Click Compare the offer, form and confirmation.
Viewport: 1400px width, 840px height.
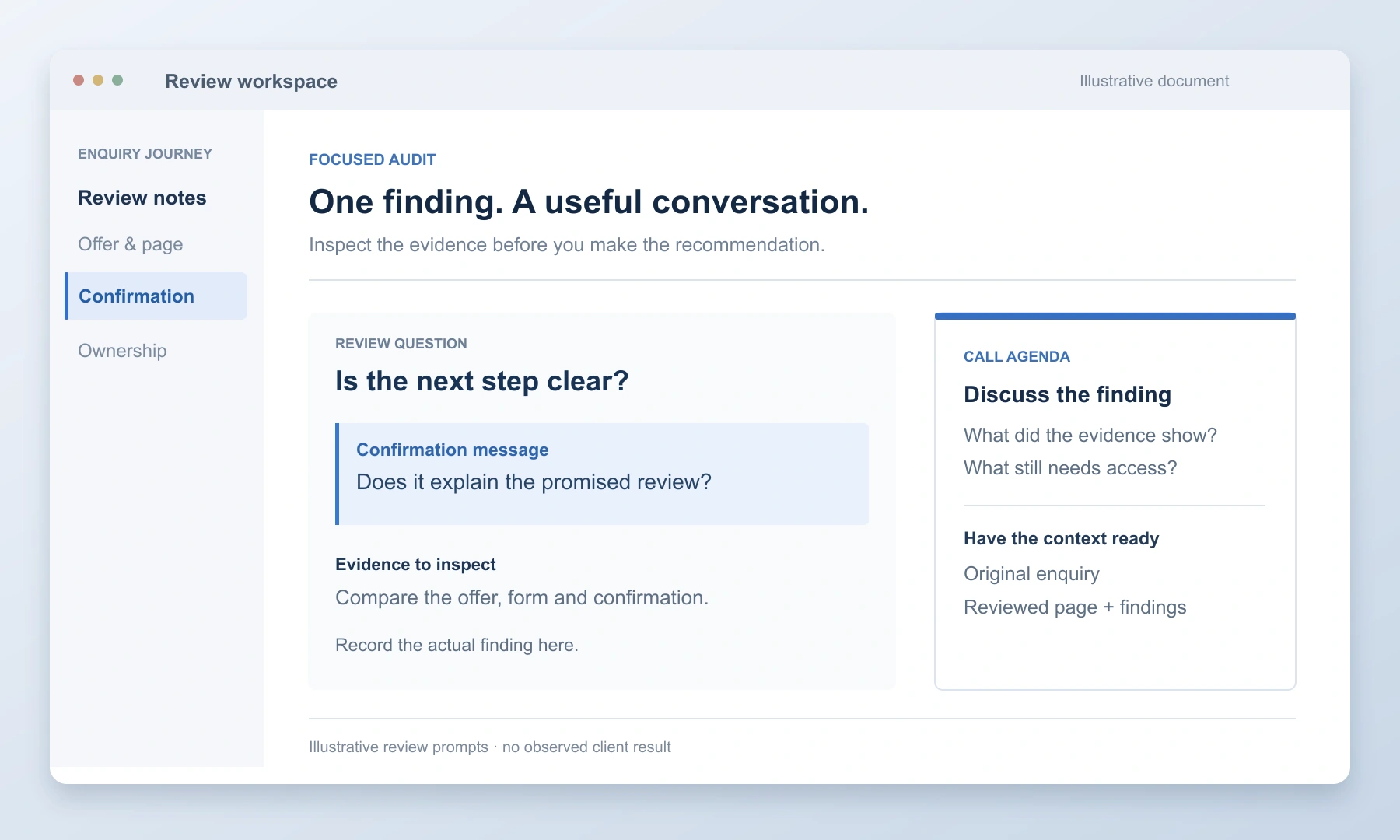tap(522, 597)
